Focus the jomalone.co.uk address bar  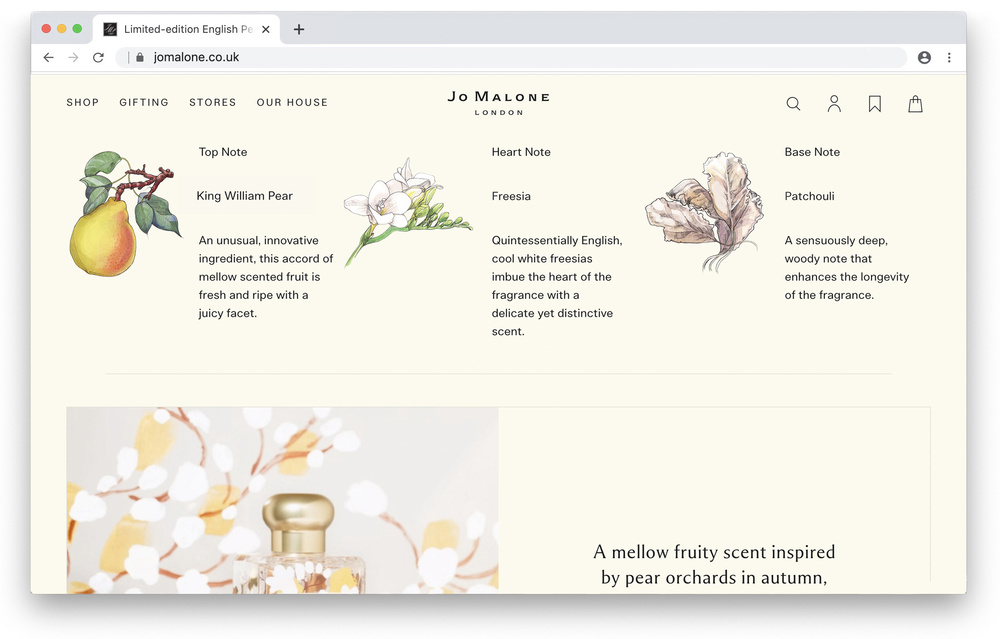tap(510, 57)
